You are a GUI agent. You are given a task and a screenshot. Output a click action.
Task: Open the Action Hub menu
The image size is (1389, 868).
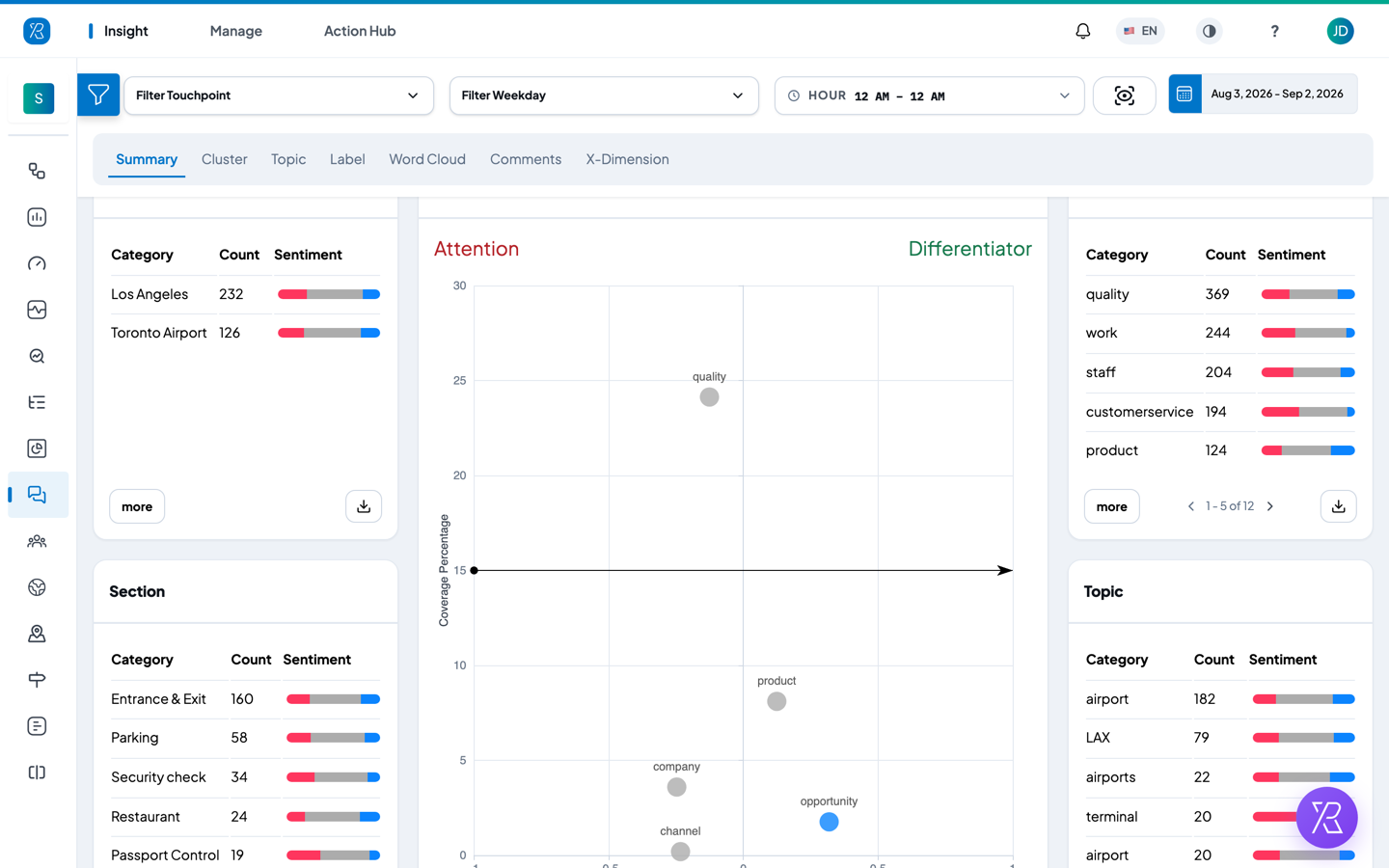pyautogui.click(x=360, y=31)
